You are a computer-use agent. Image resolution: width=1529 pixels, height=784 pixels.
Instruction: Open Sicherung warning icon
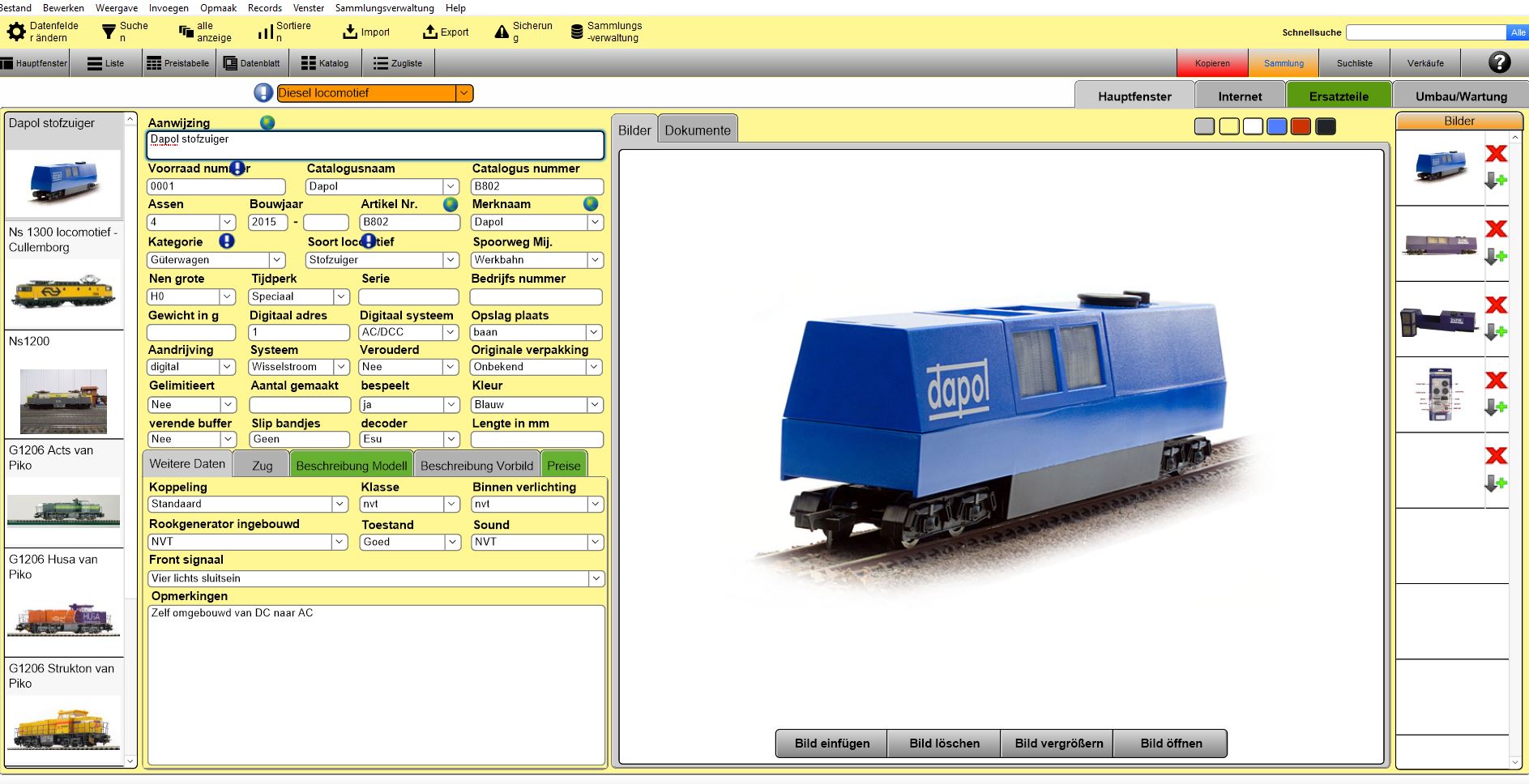(502, 32)
